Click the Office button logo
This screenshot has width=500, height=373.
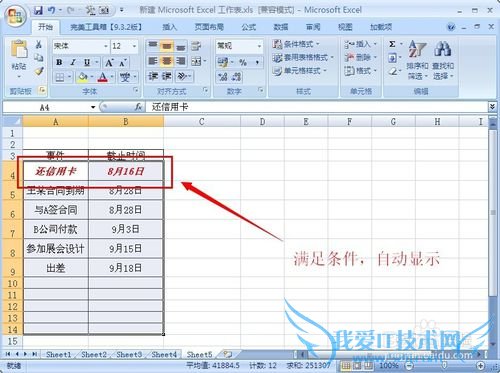tap(16, 16)
